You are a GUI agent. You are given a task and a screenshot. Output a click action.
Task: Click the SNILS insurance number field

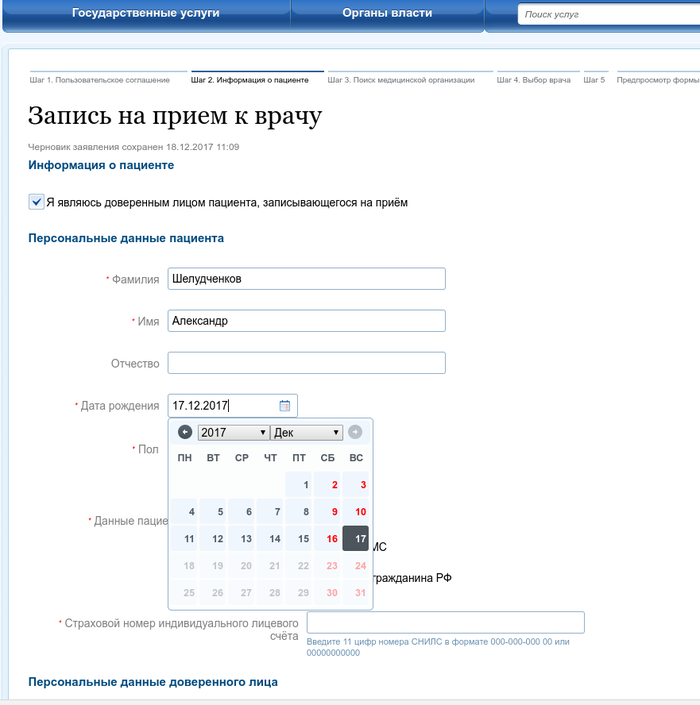pyautogui.click(x=445, y=623)
